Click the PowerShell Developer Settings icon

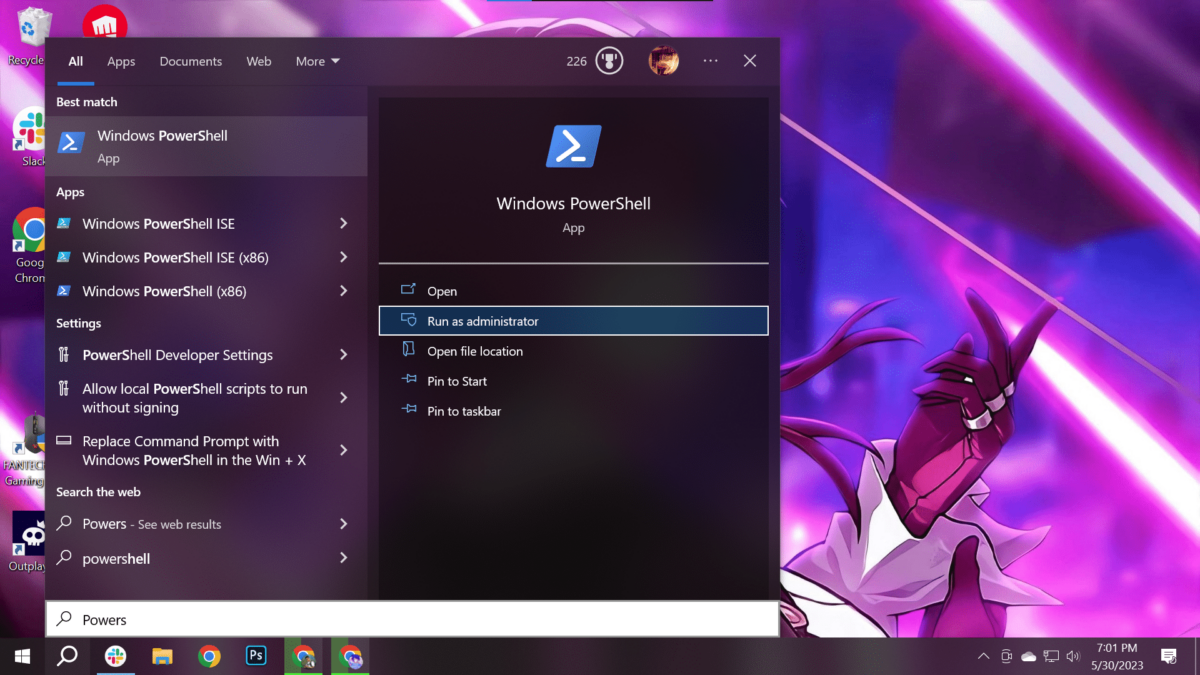click(64, 355)
